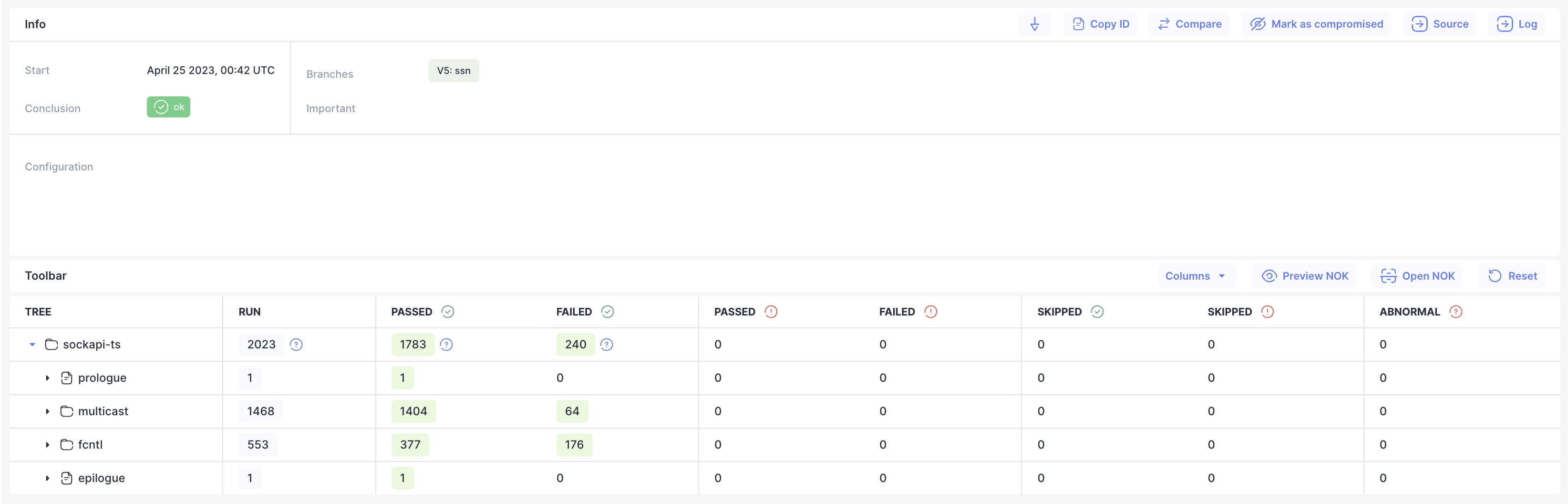Open Compare view via compare arrows icon

1164,24
